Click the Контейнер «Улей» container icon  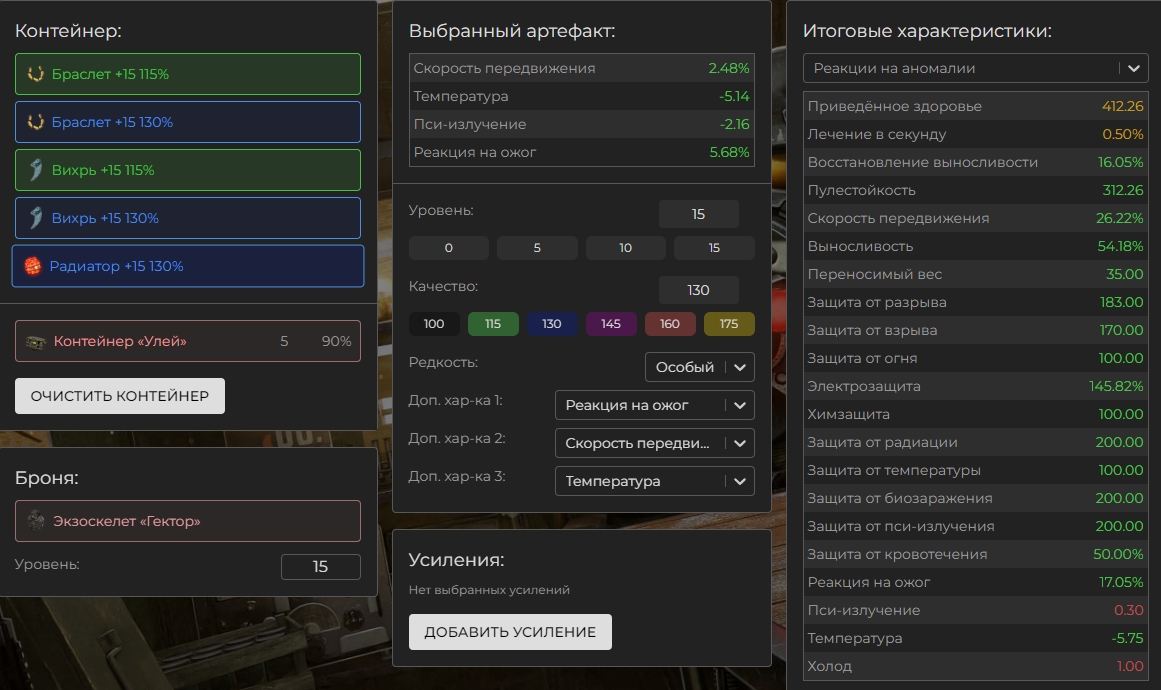pos(36,342)
